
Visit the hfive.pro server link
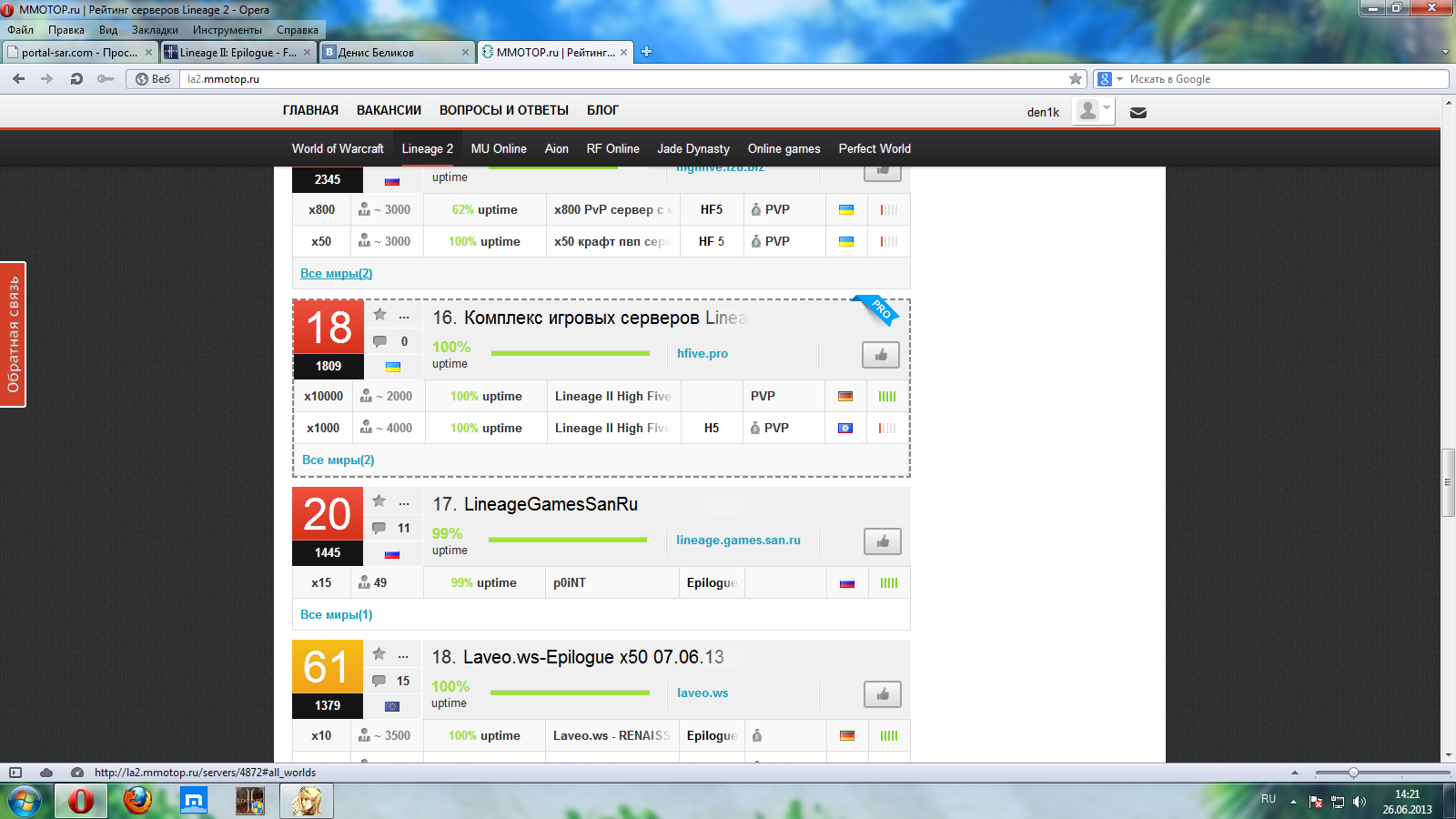(703, 353)
